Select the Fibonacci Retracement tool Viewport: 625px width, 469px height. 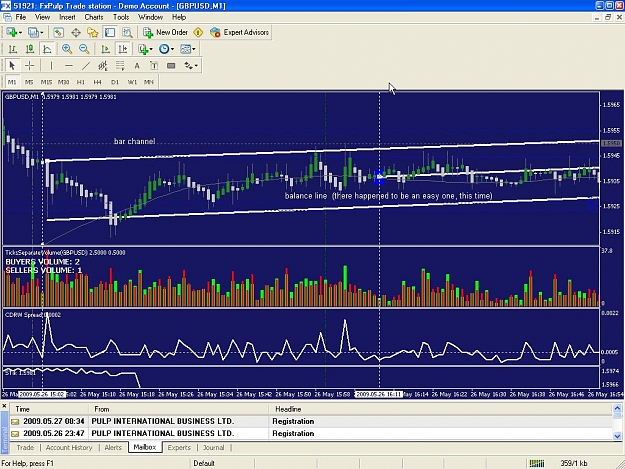120,66
